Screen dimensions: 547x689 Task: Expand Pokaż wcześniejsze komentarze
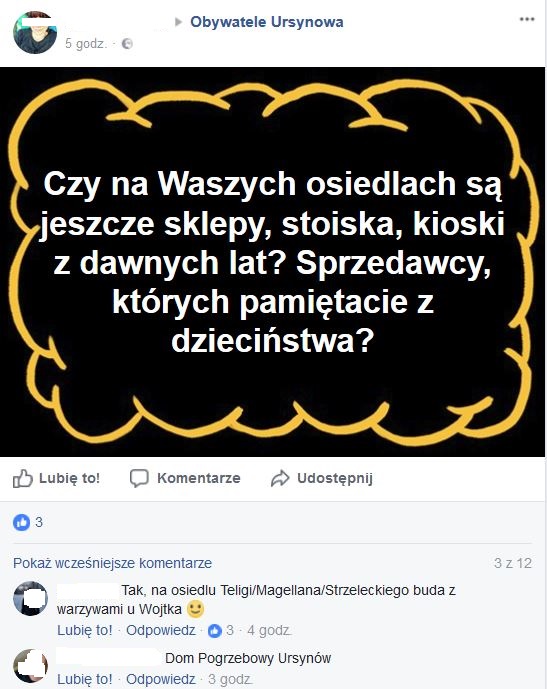(112, 563)
